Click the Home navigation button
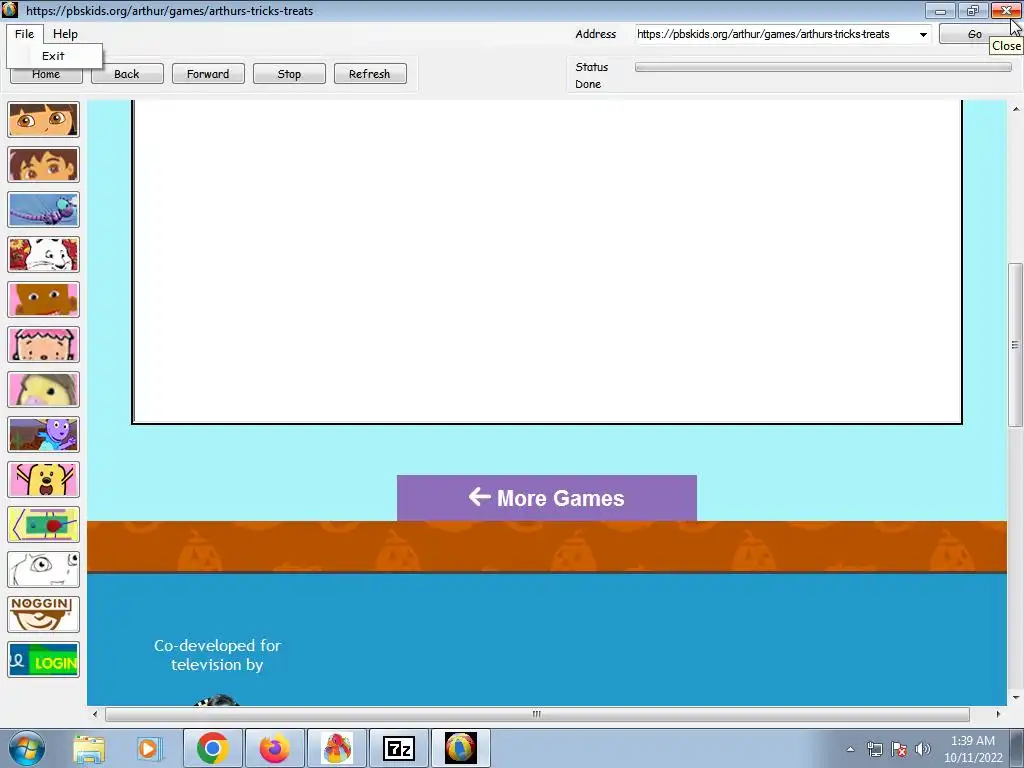The width and height of the screenshot is (1024, 768). coord(46,74)
